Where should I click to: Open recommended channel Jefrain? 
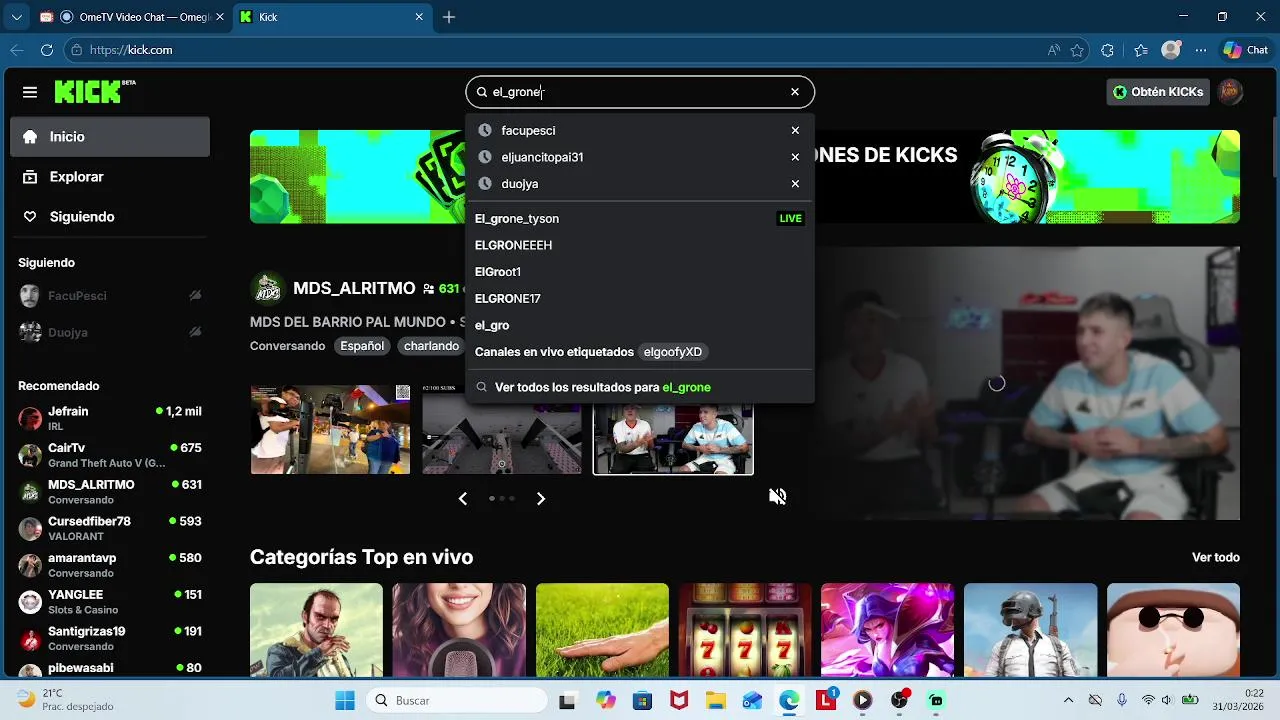[110, 418]
